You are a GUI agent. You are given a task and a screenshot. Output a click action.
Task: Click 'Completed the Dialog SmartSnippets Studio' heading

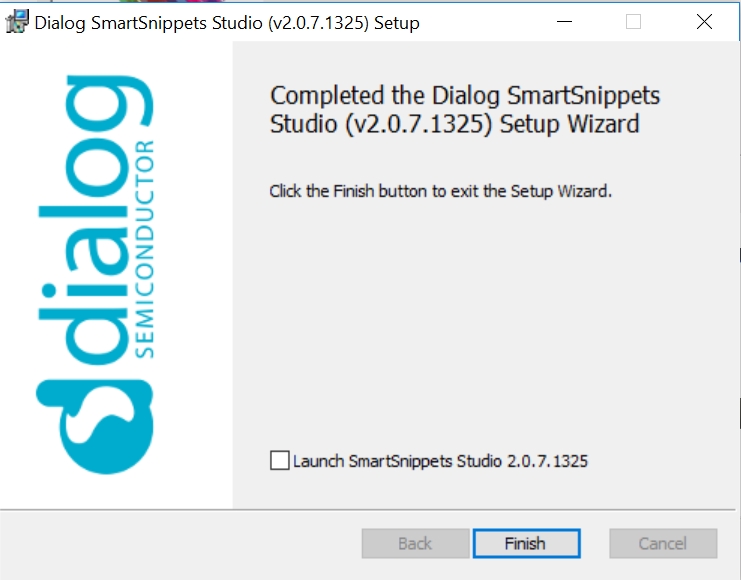[465, 110]
